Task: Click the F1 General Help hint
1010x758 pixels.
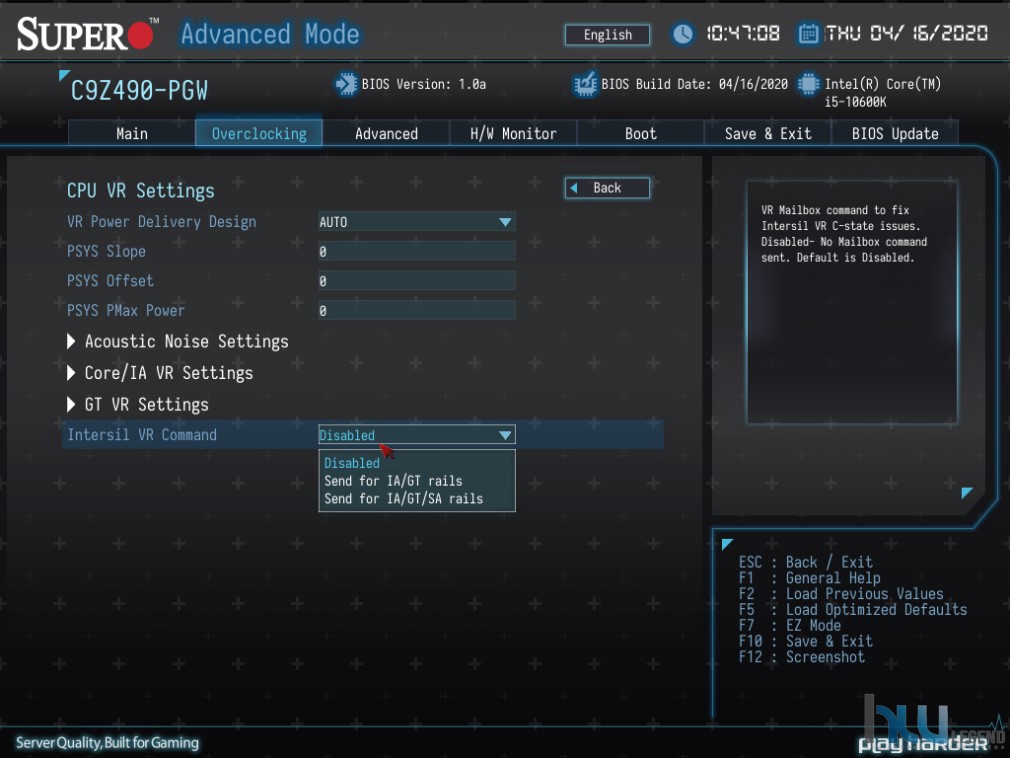Action: [809, 578]
